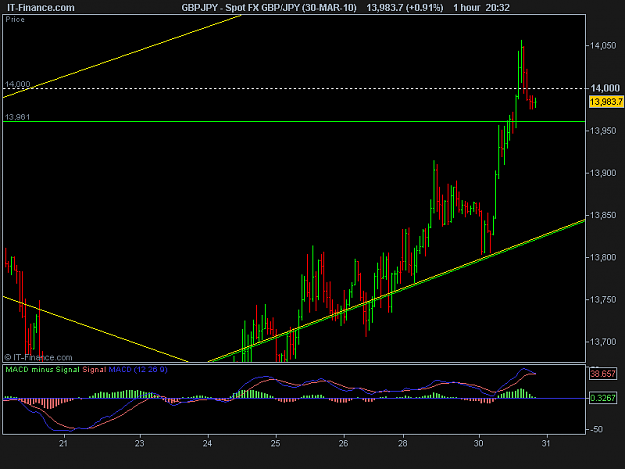This screenshot has width=625, height=469.
Task: Click the blue 'MACD (12 26 9)' legend
Action: 138,370
